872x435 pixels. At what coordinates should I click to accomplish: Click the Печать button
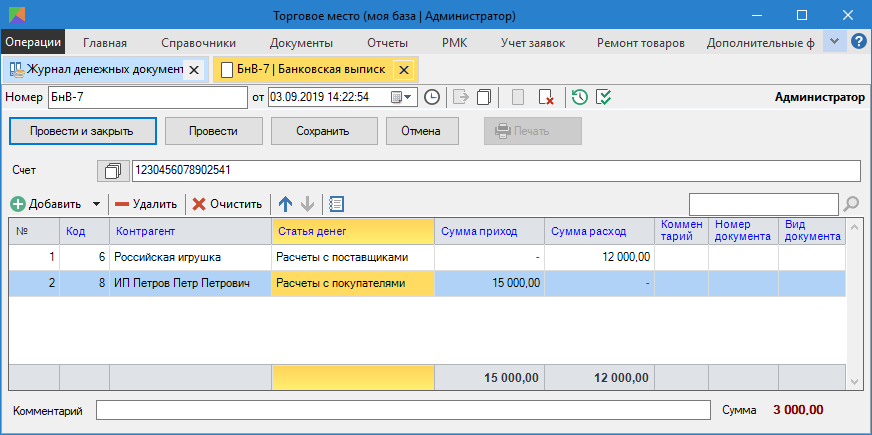(x=533, y=131)
